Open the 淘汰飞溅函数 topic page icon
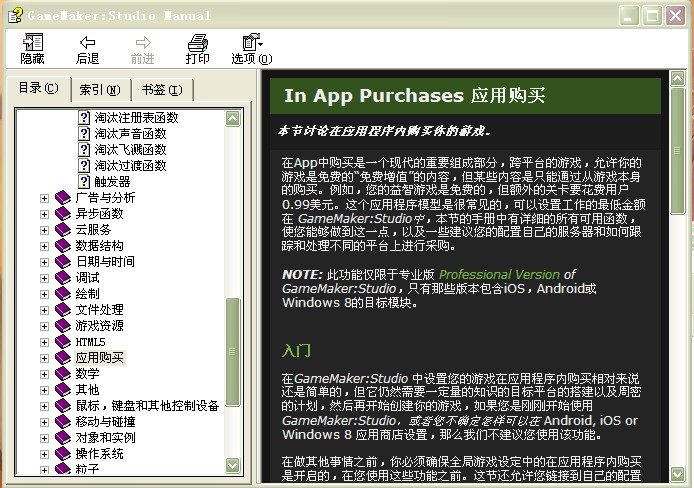 [84, 150]
